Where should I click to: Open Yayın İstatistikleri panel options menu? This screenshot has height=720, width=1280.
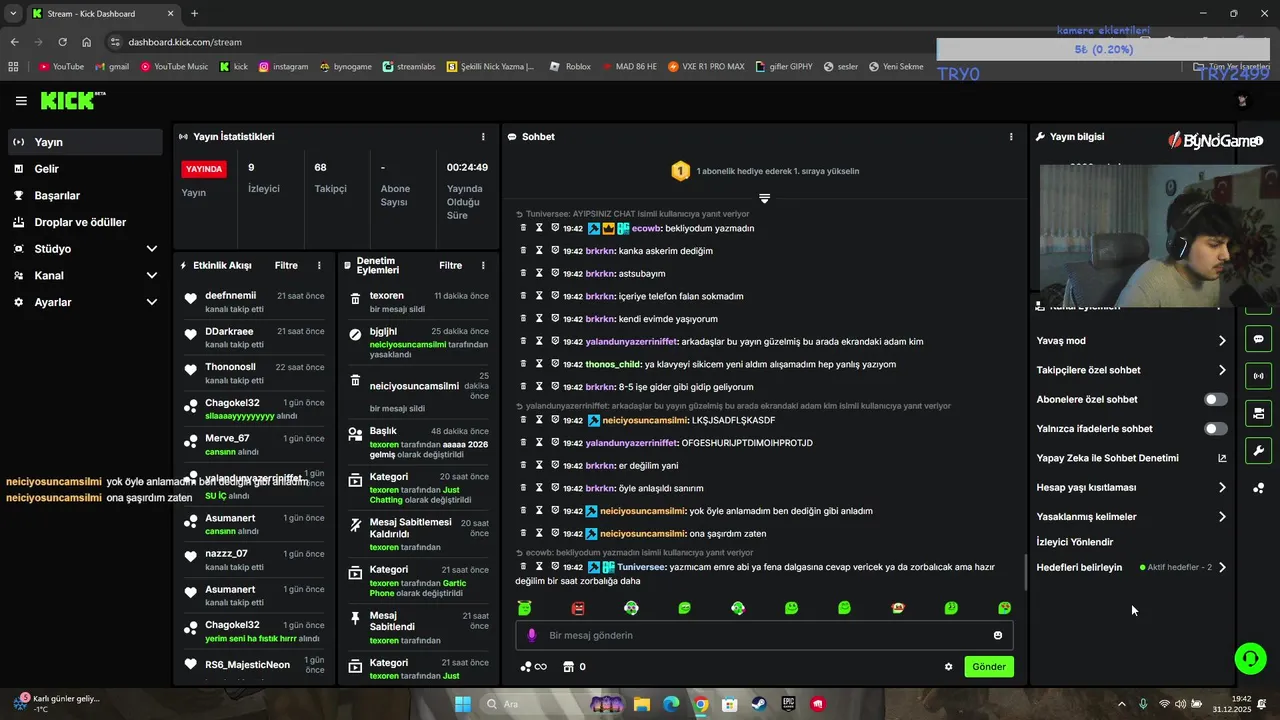point(483,137)
